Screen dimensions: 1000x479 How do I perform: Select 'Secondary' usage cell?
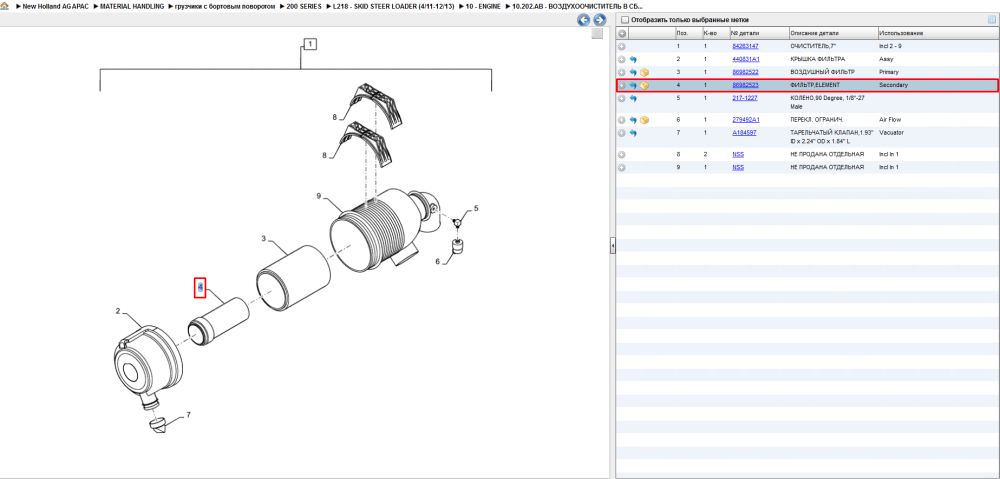(893, 85)
